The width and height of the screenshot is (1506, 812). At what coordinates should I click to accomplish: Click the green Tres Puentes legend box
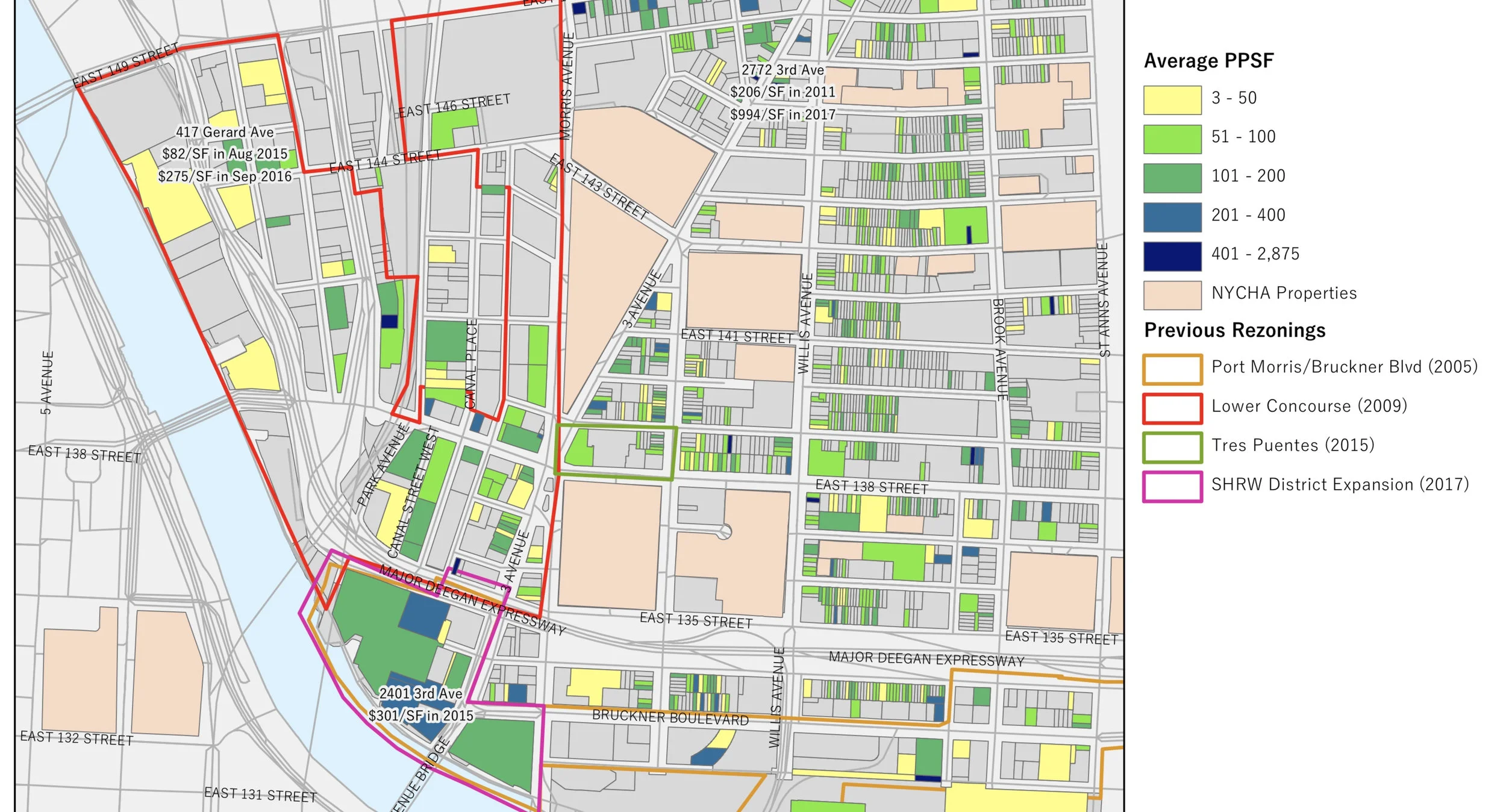click(x=1172, y=448)
